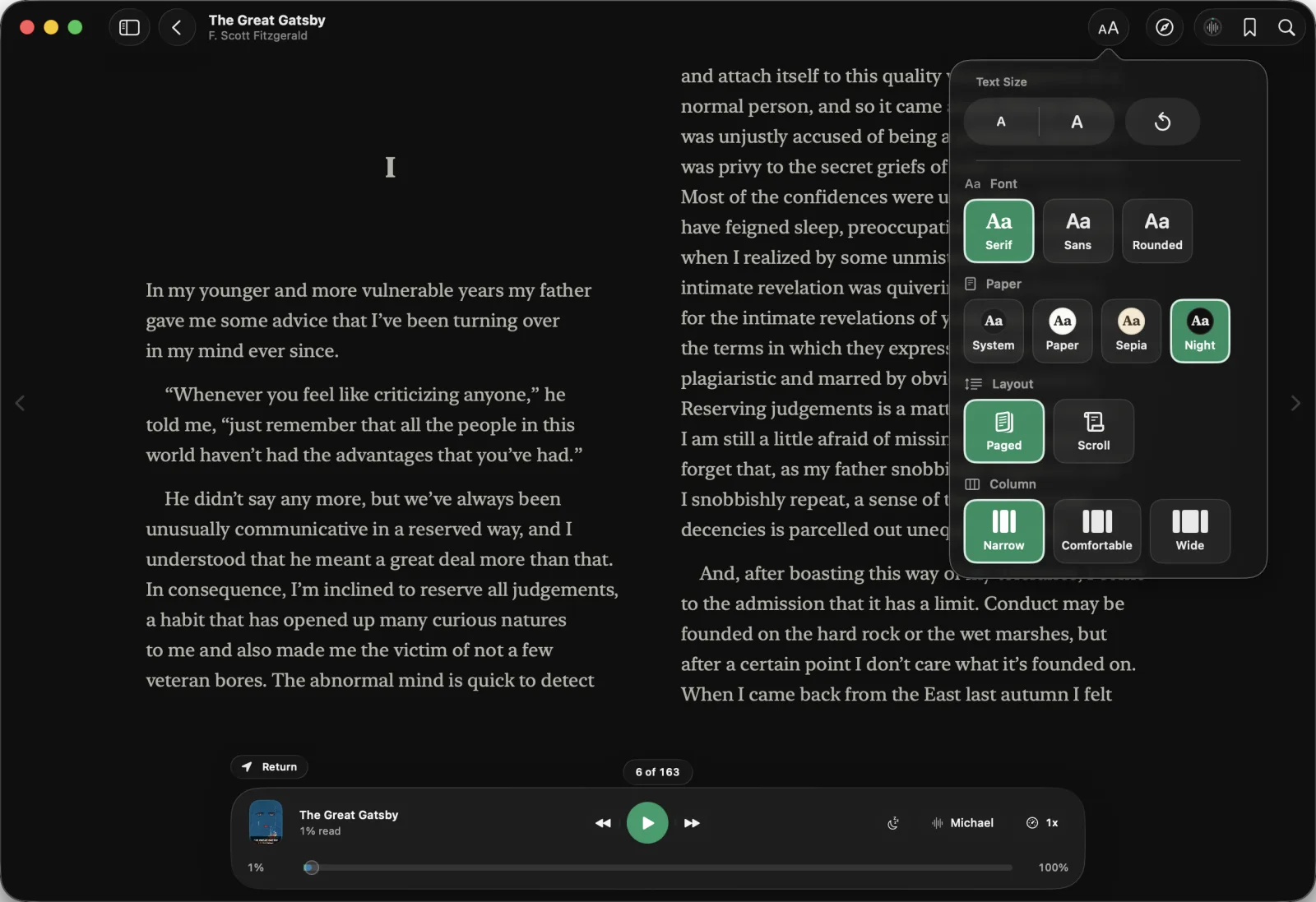Set column width to Wide
The height and width of the screenshot is (902, 1316).
[x=1189, y=531]
